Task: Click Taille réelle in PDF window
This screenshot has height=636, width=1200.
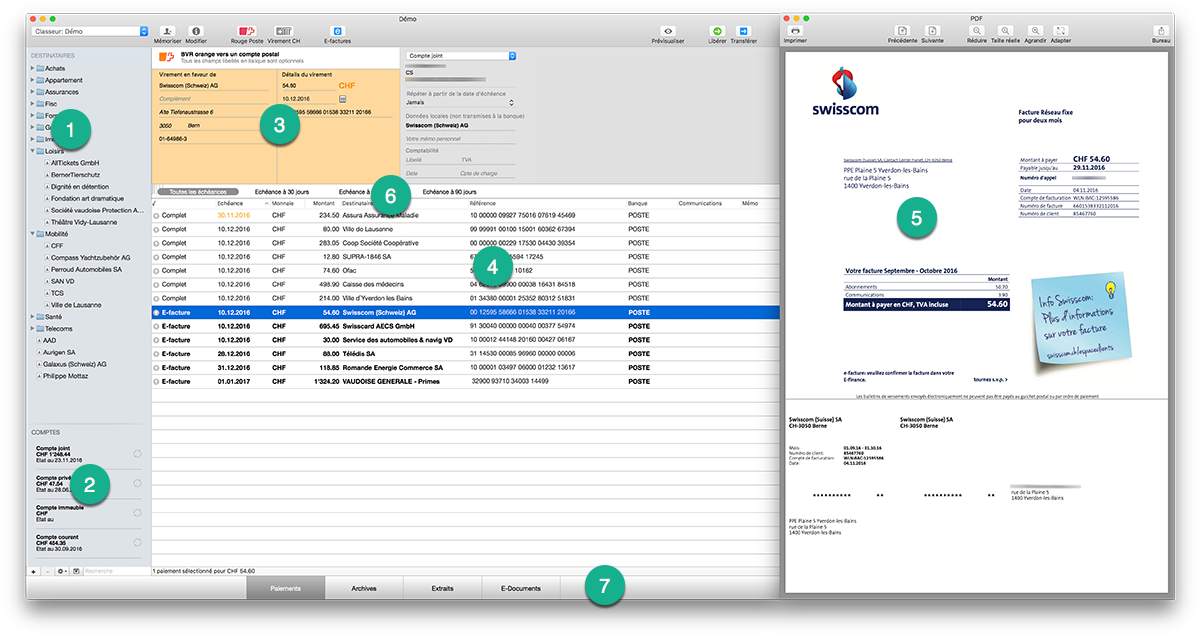Action: [1005, 31]
